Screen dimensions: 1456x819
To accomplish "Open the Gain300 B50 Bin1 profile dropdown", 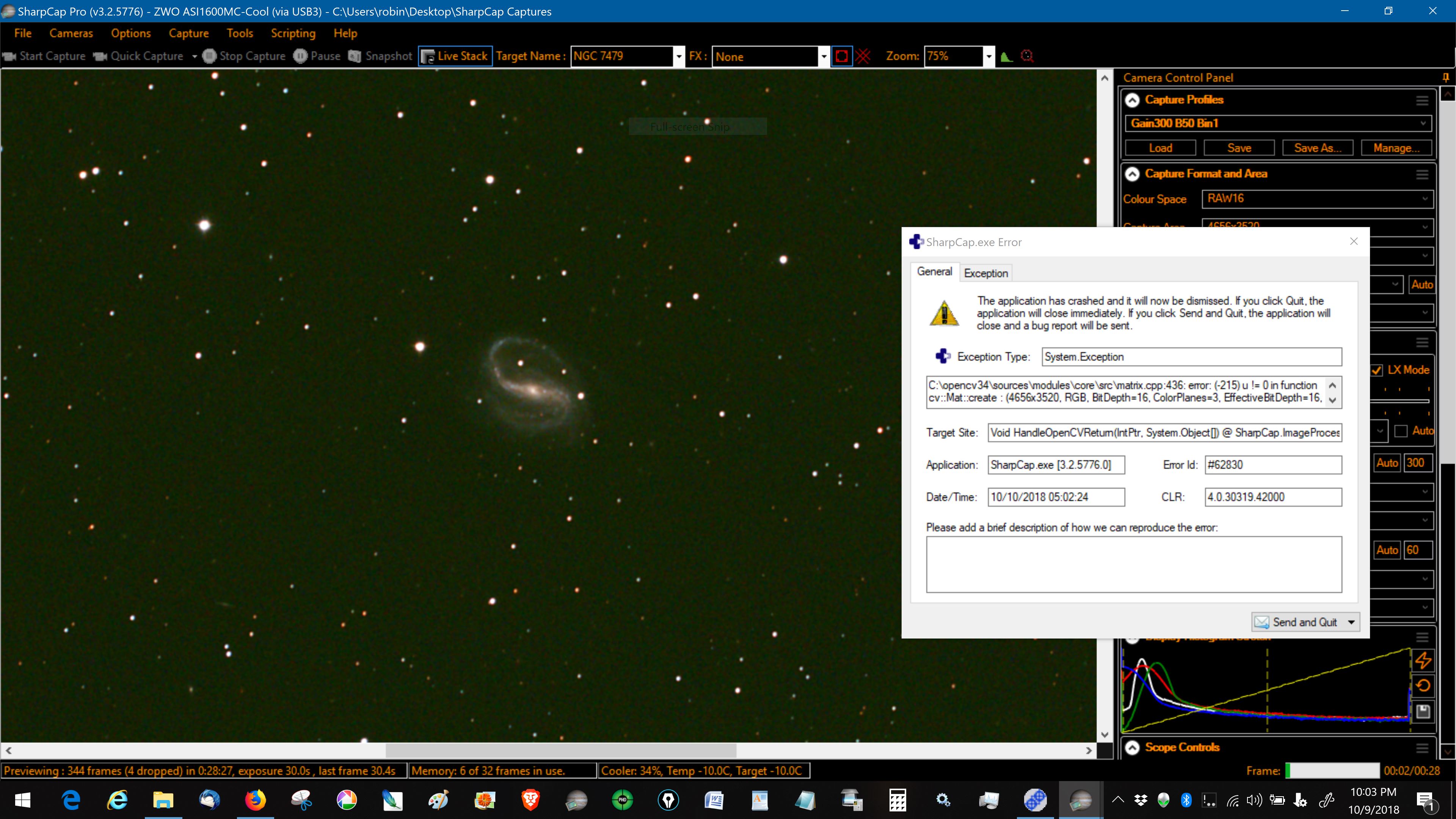I will (1279, 123).
